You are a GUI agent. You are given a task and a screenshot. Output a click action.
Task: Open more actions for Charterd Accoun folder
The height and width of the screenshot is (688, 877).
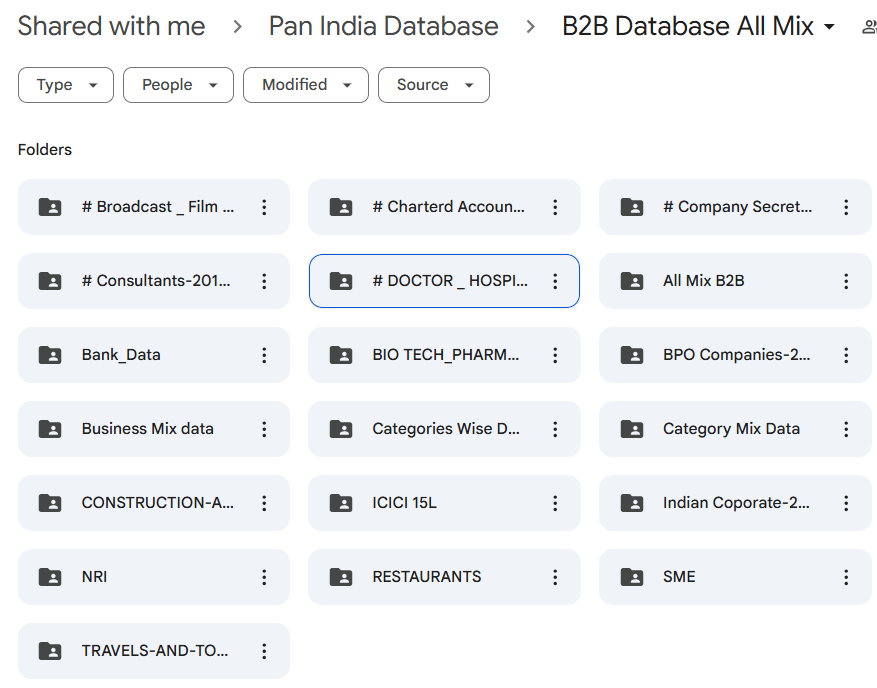click(555, 207)
